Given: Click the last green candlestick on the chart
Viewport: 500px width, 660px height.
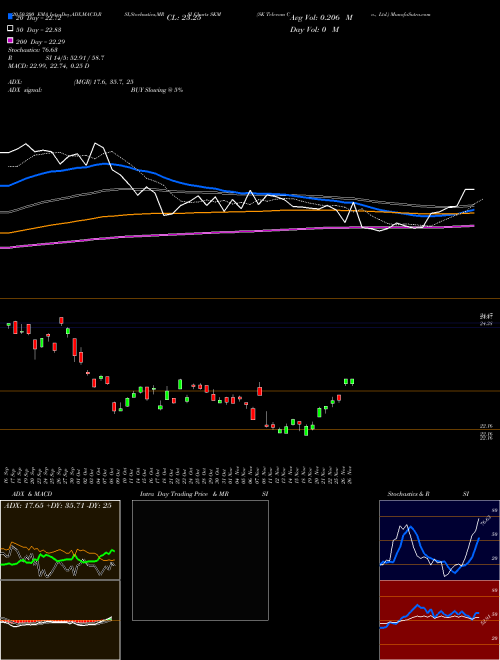Looking at the screenshot, I should (x=352, y=382).
